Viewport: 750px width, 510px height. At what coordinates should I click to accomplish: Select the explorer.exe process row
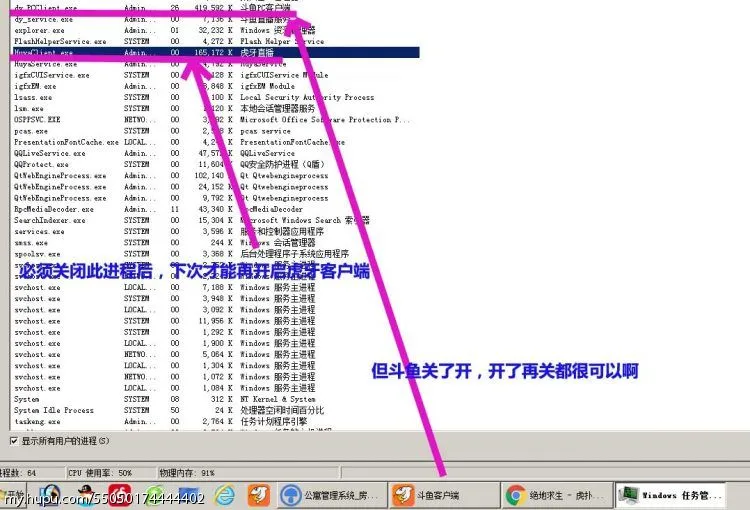click(215, 30)
